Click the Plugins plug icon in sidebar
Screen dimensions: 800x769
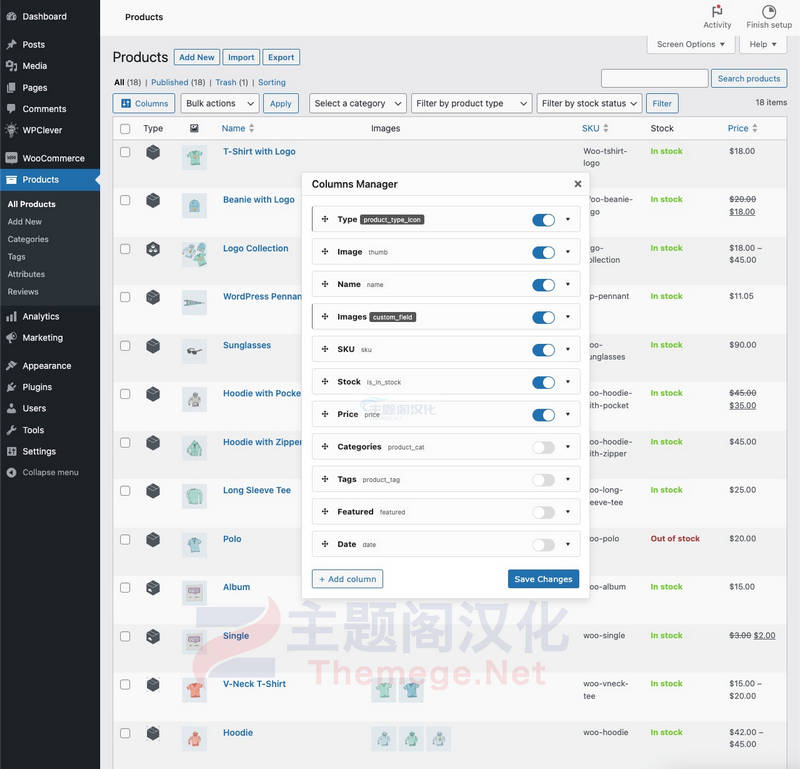[x=11, y=387]
